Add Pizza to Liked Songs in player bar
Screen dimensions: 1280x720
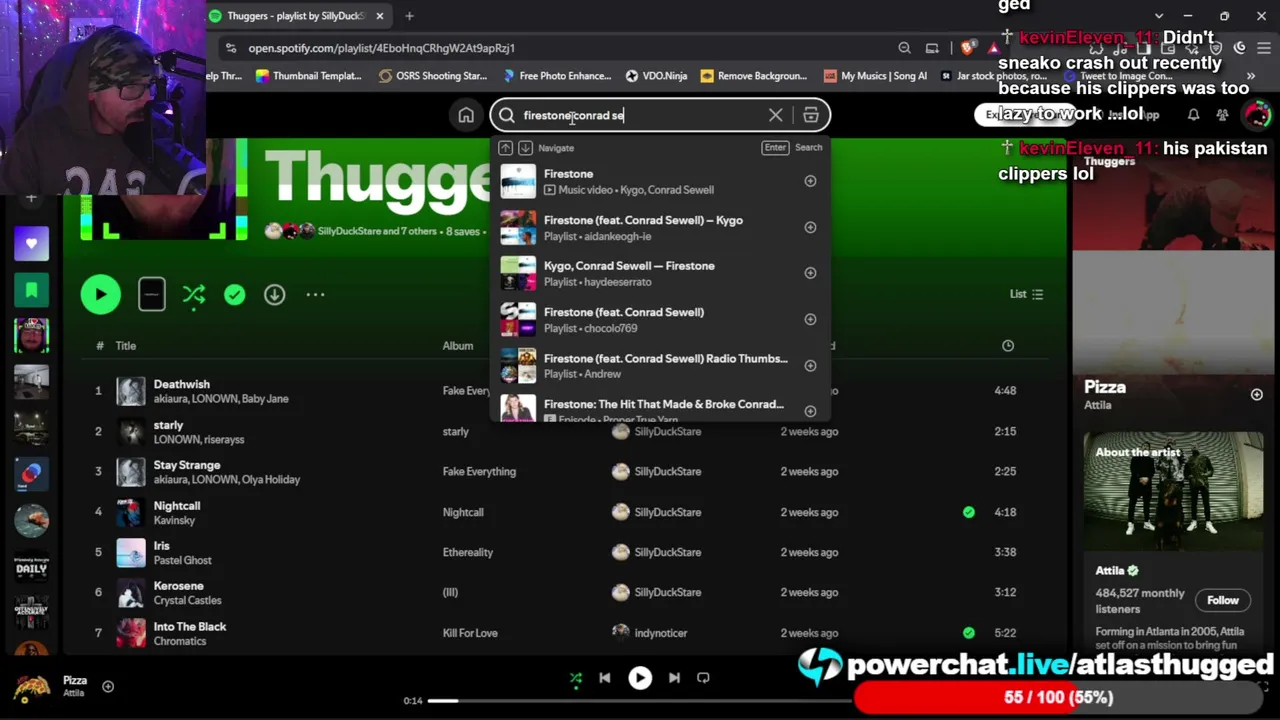108,686
